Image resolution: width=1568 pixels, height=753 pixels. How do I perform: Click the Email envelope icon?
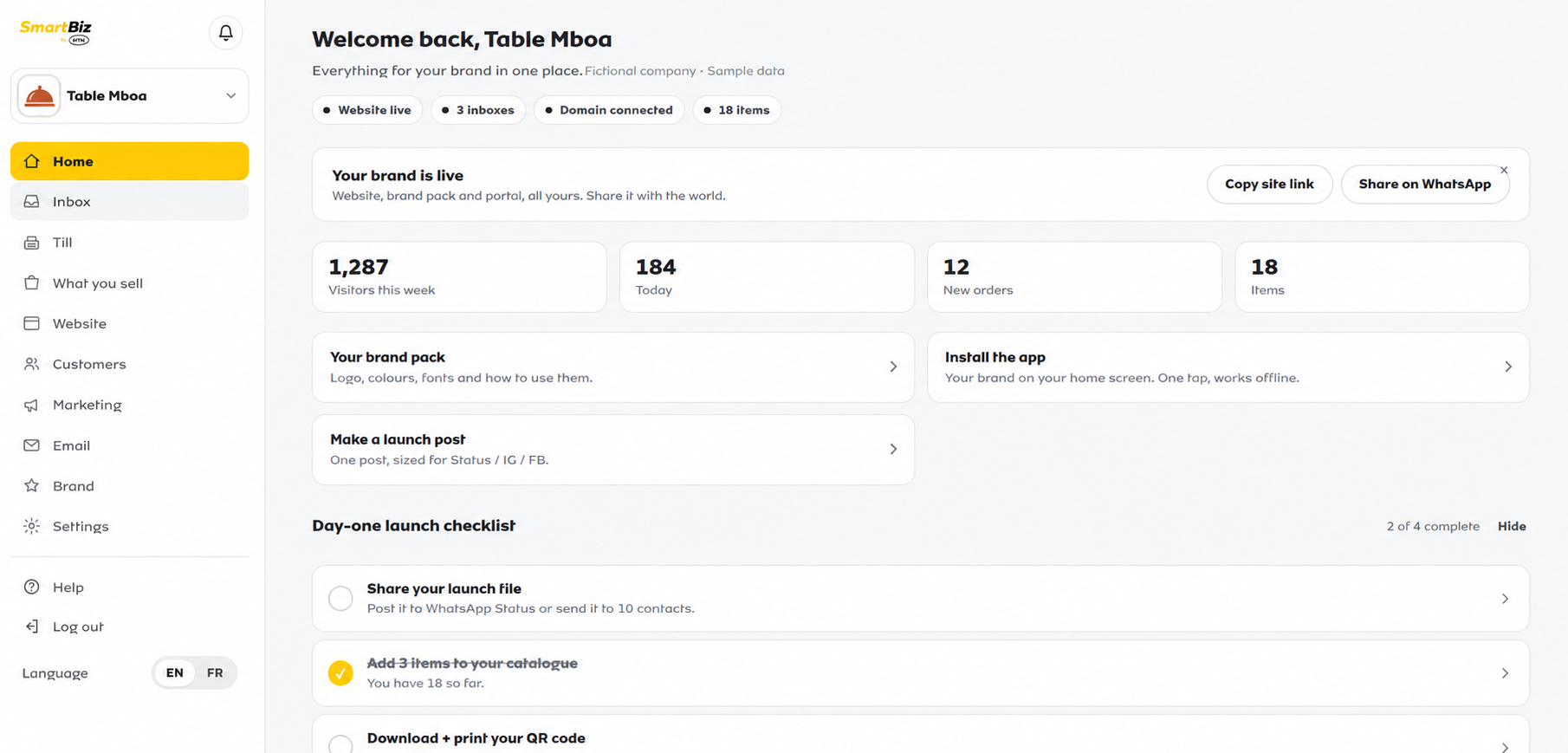[32, 445]
